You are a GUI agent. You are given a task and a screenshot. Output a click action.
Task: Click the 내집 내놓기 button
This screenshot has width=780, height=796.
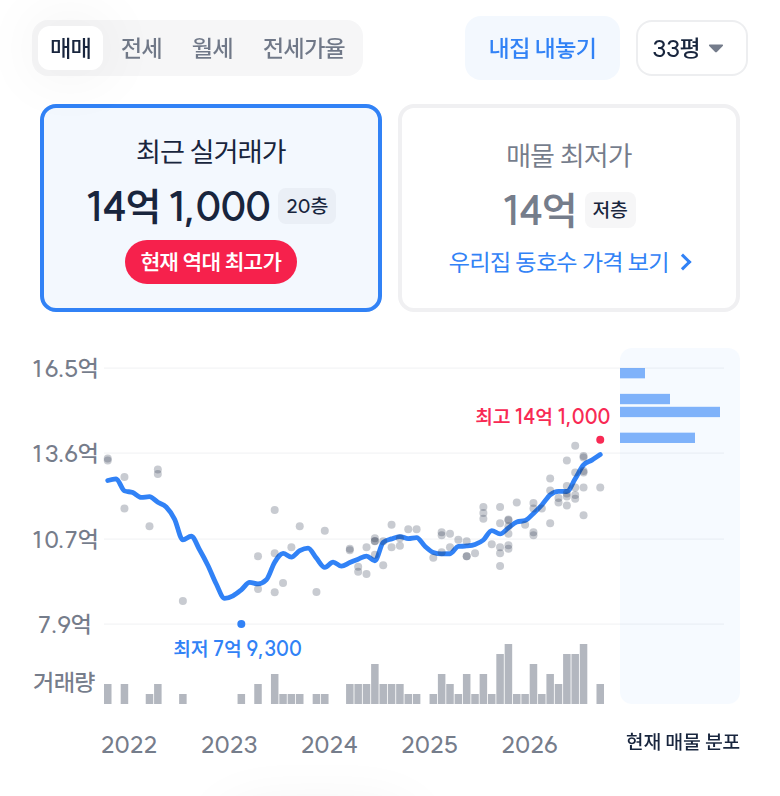[x=542, y=48]
